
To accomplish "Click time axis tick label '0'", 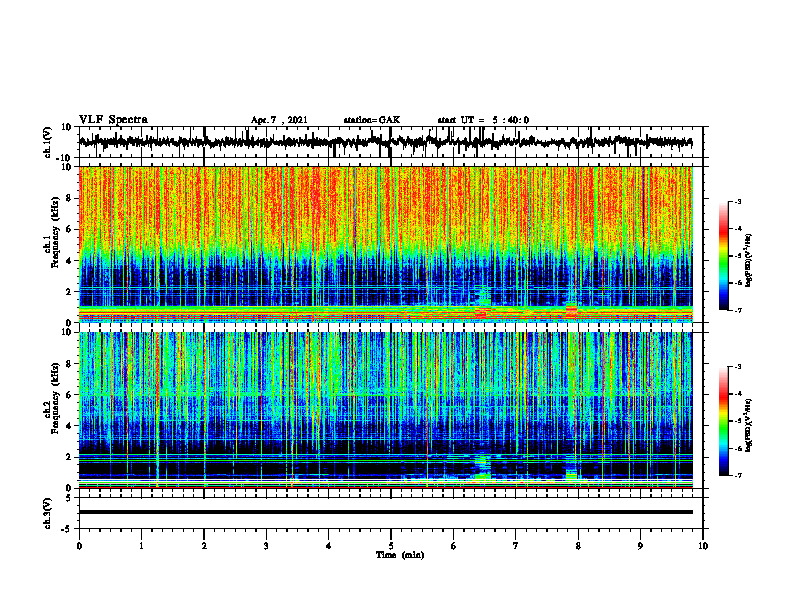I will point(79,546).
